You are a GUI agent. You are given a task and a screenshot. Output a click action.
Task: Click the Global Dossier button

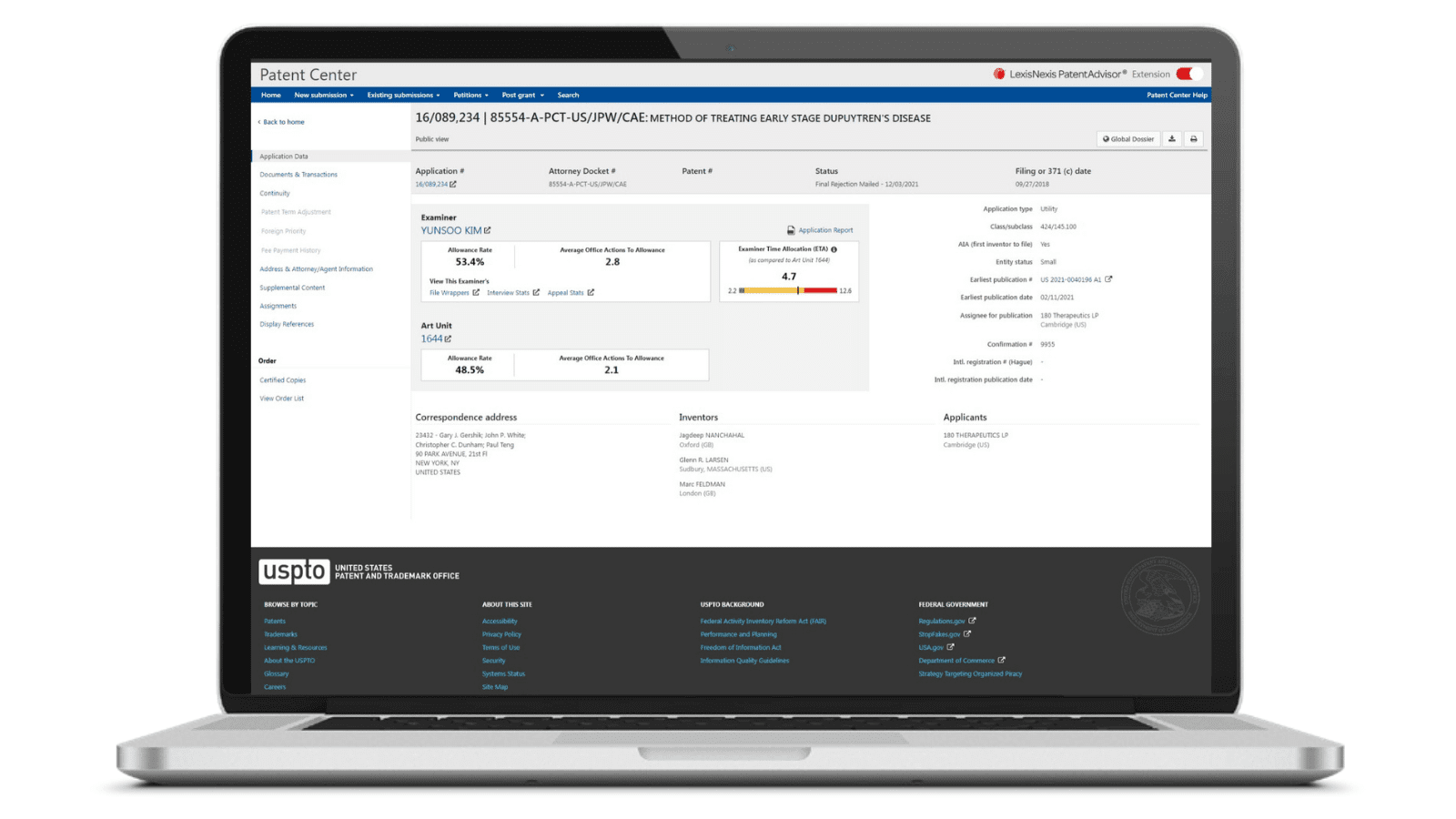coord(1128,139)
